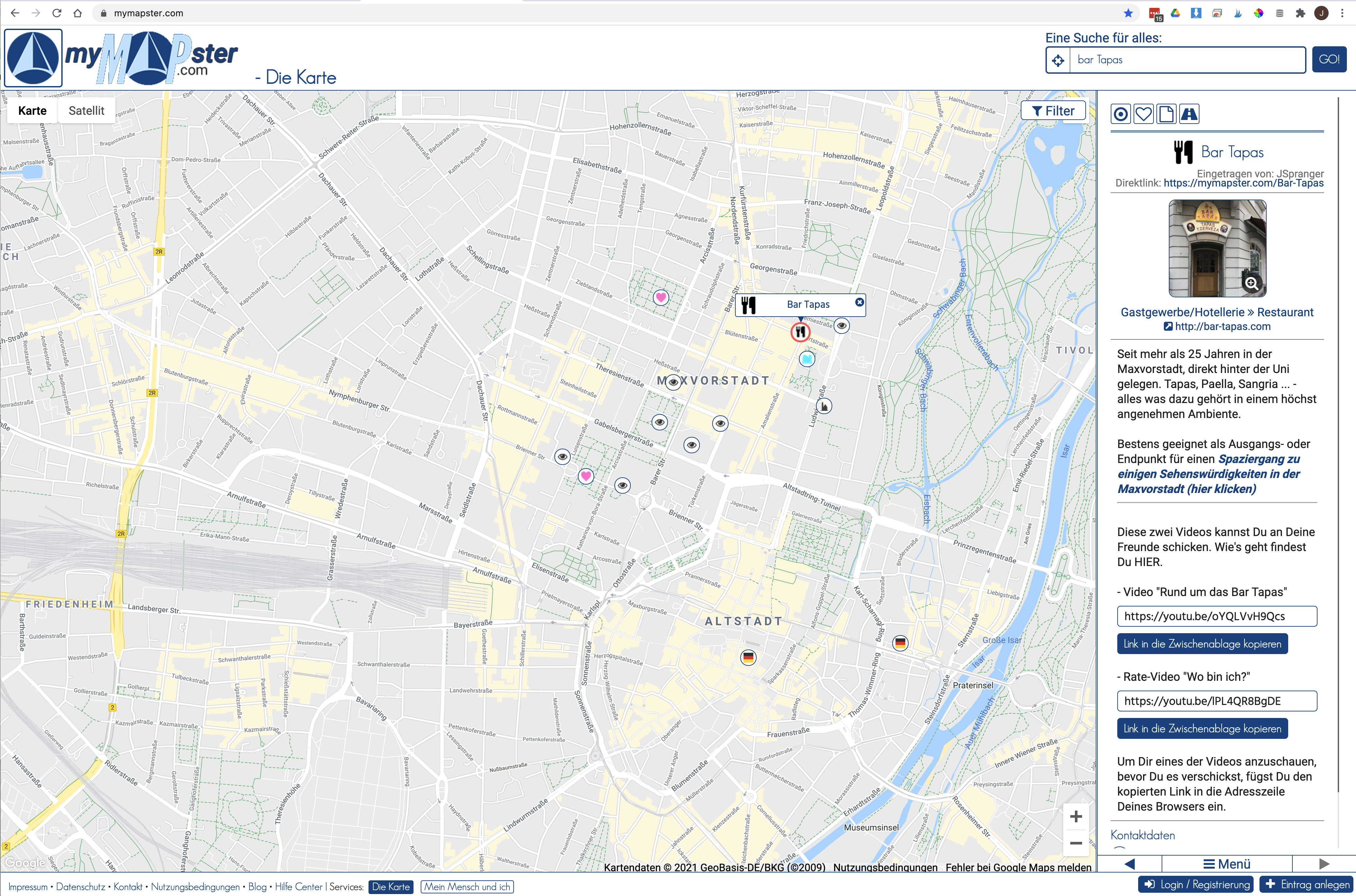Click Login / Registrierung button
This screenshot has width=1356, height=896.
tap(1196, 885)
